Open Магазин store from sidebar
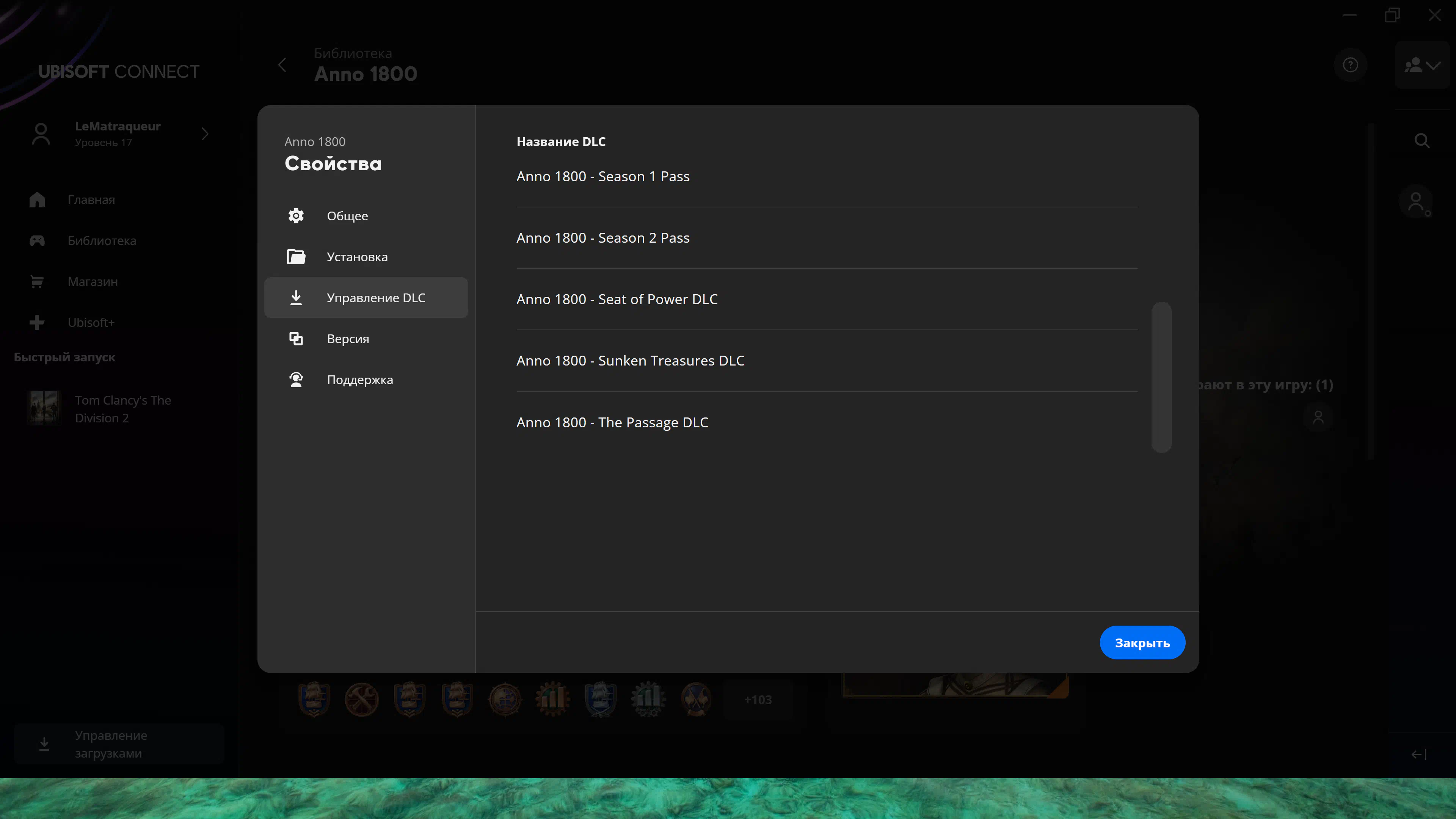 pos(92,281)
